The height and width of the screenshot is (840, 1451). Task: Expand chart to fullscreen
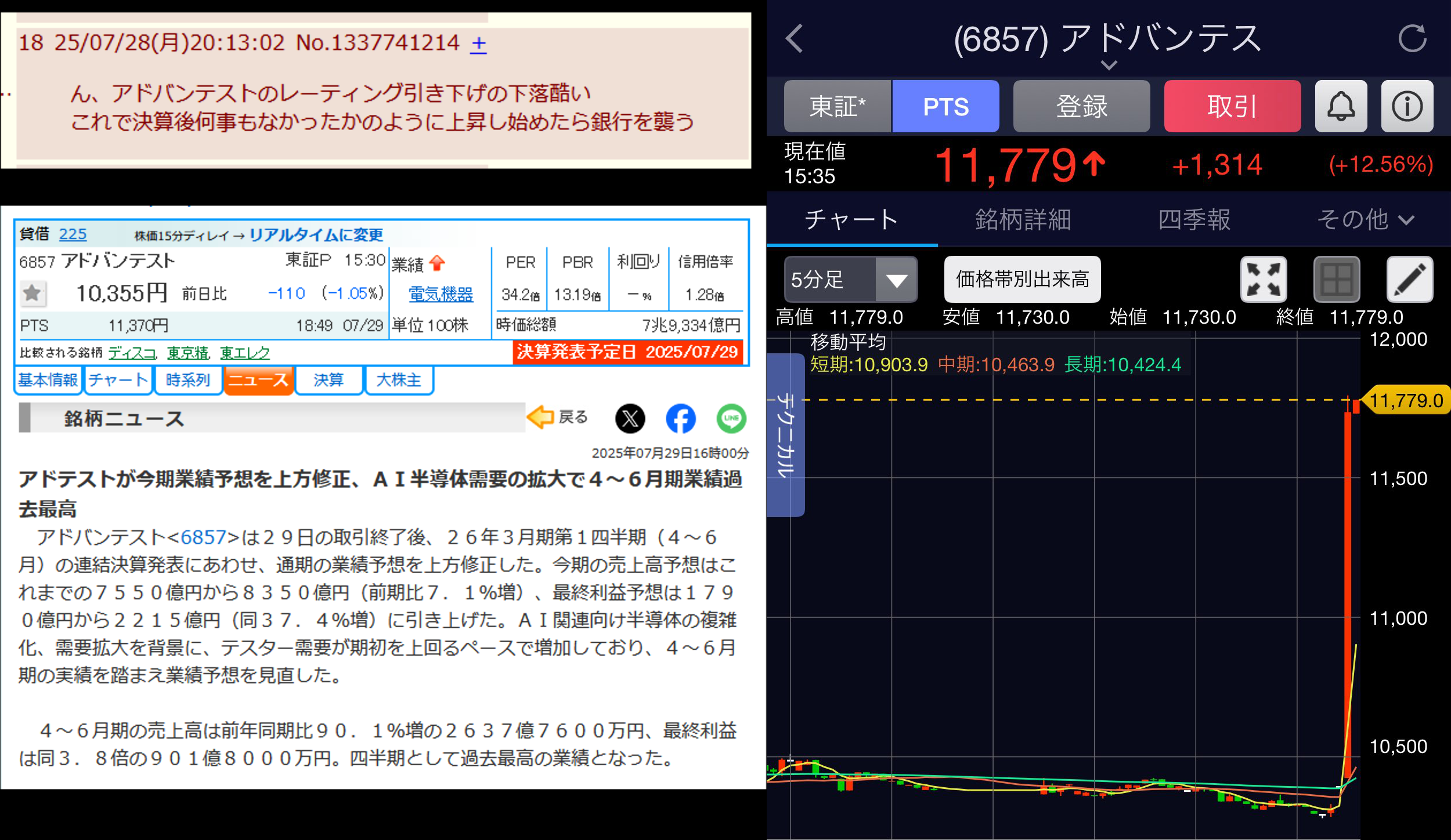(x=1264, y=280)
